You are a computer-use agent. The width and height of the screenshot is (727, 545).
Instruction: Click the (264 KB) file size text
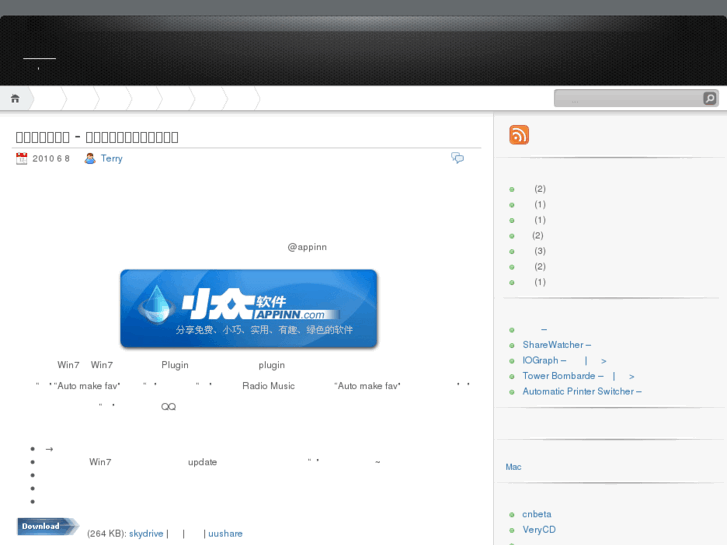point(106,533)
